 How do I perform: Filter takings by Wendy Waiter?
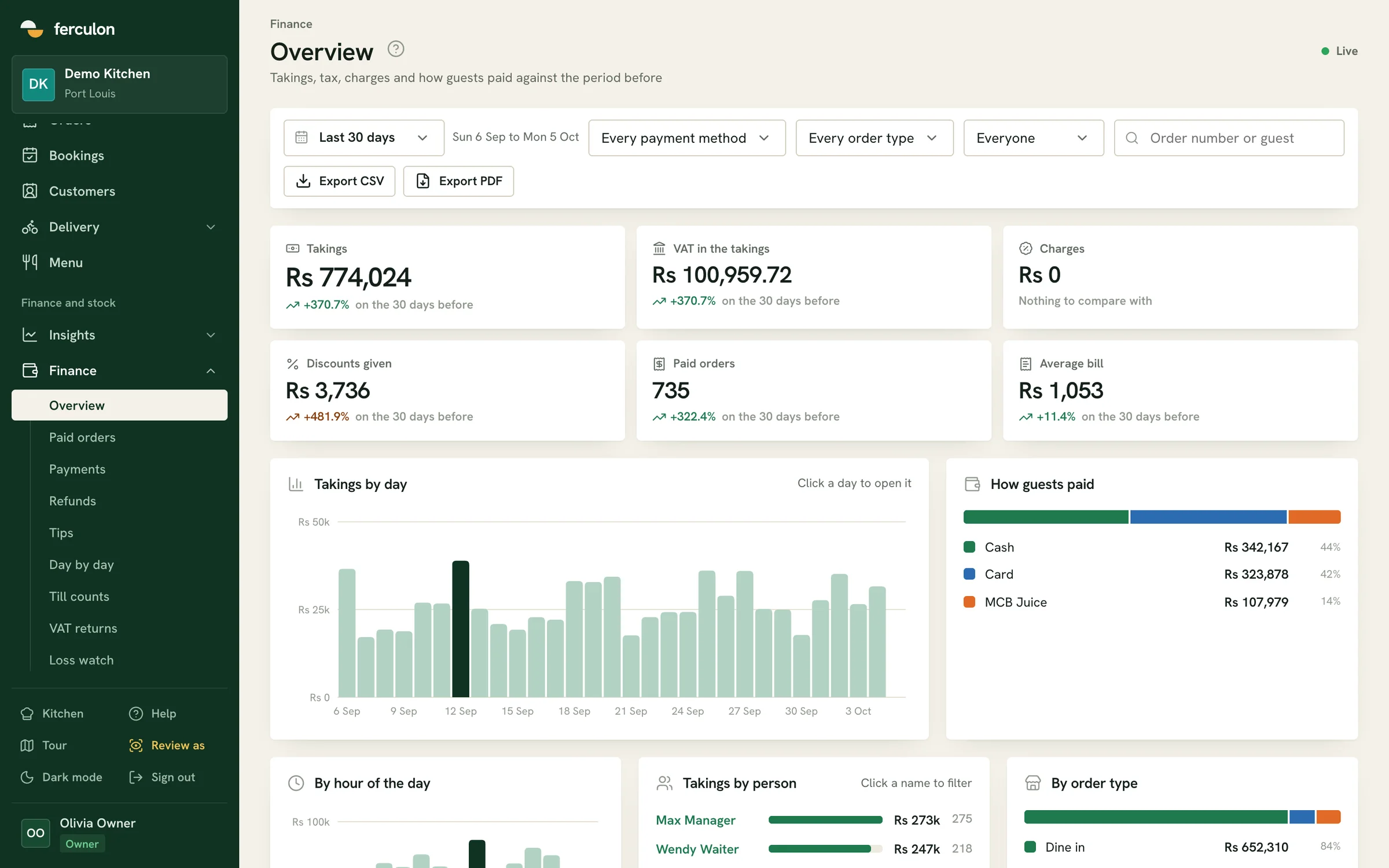(x=697, y=848)
